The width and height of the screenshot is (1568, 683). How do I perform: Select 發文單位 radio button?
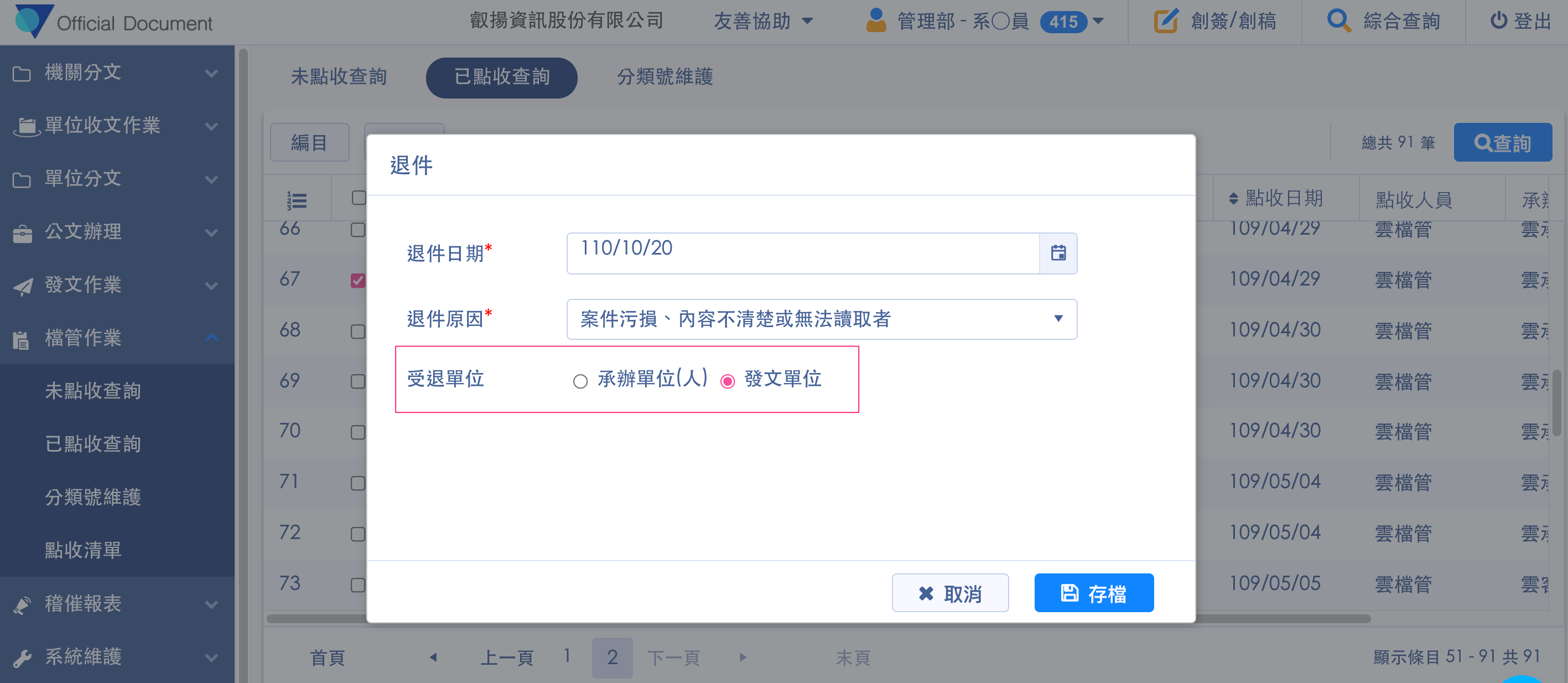[728, 381]
